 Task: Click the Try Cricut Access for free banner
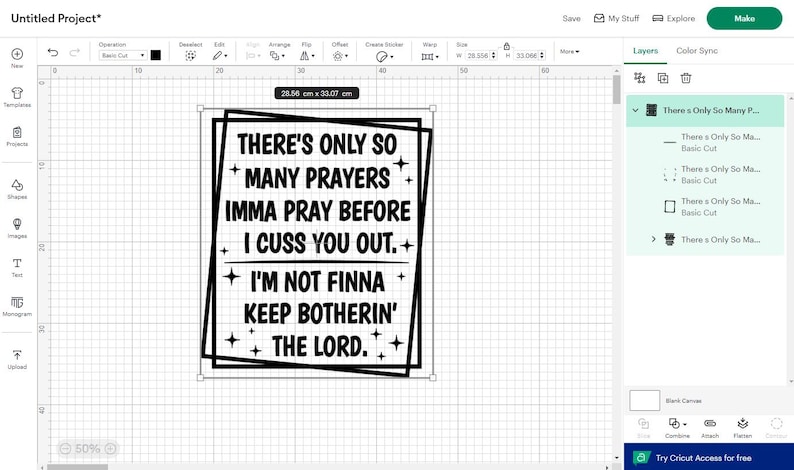point(709,457)
